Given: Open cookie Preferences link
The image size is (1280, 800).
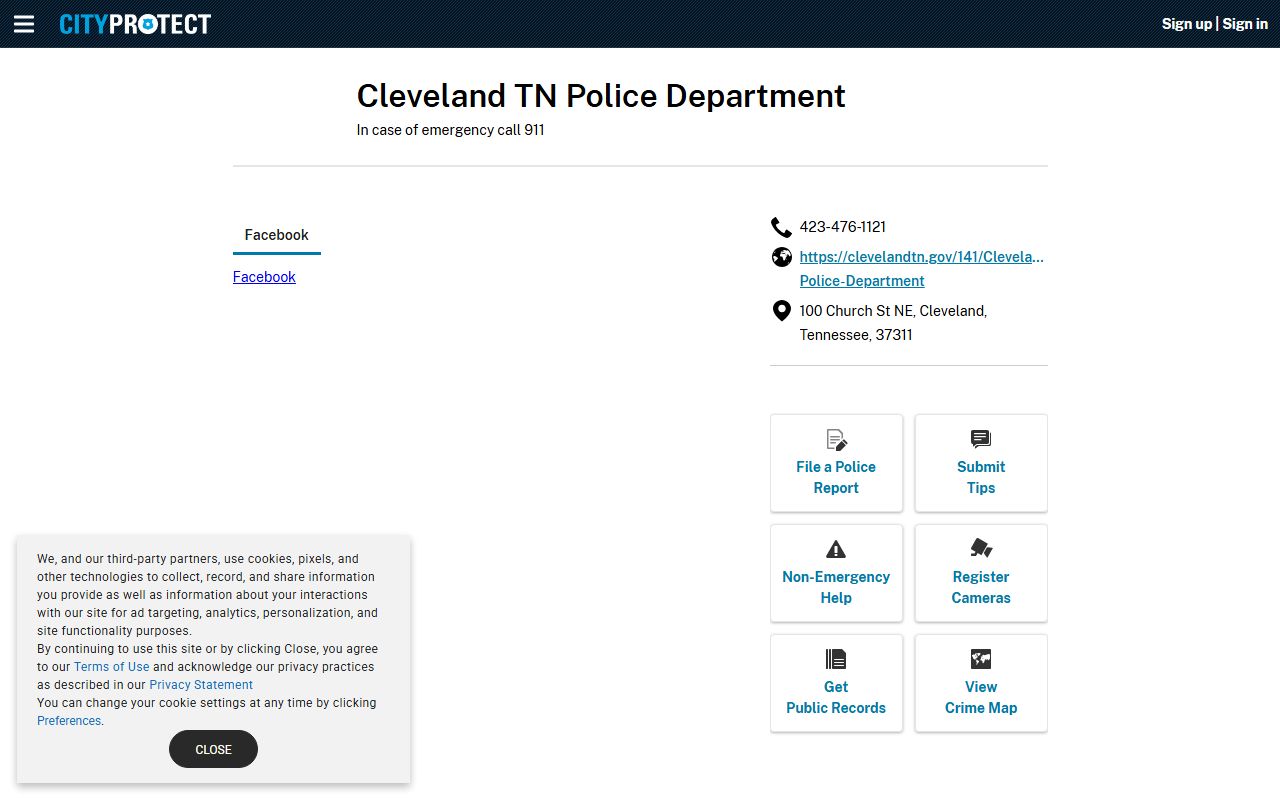Looking at the screenshot, I should [69, 721].
